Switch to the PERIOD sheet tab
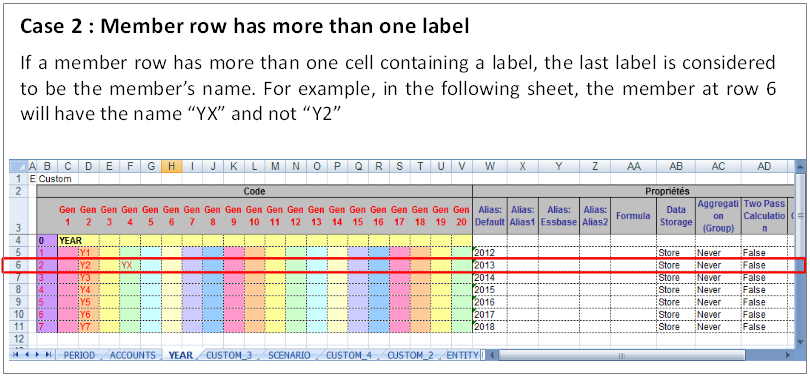This screenshot has height=378, width=810. (x=79, y=355)
